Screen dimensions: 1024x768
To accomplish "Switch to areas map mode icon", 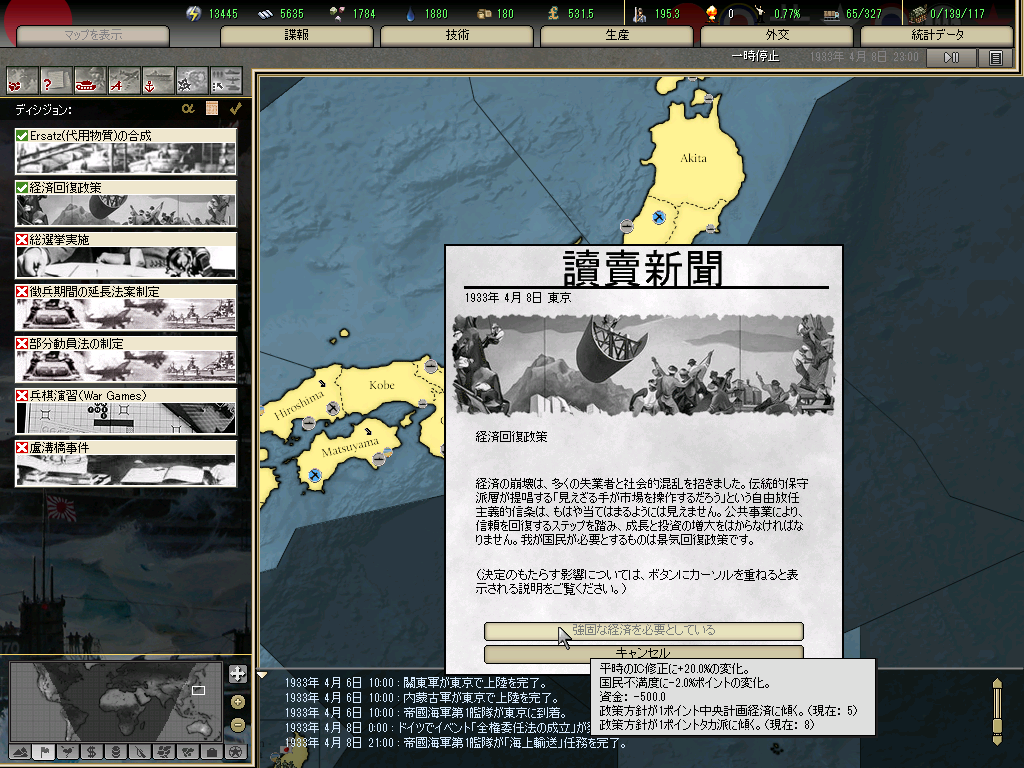I will click(188, 752).
